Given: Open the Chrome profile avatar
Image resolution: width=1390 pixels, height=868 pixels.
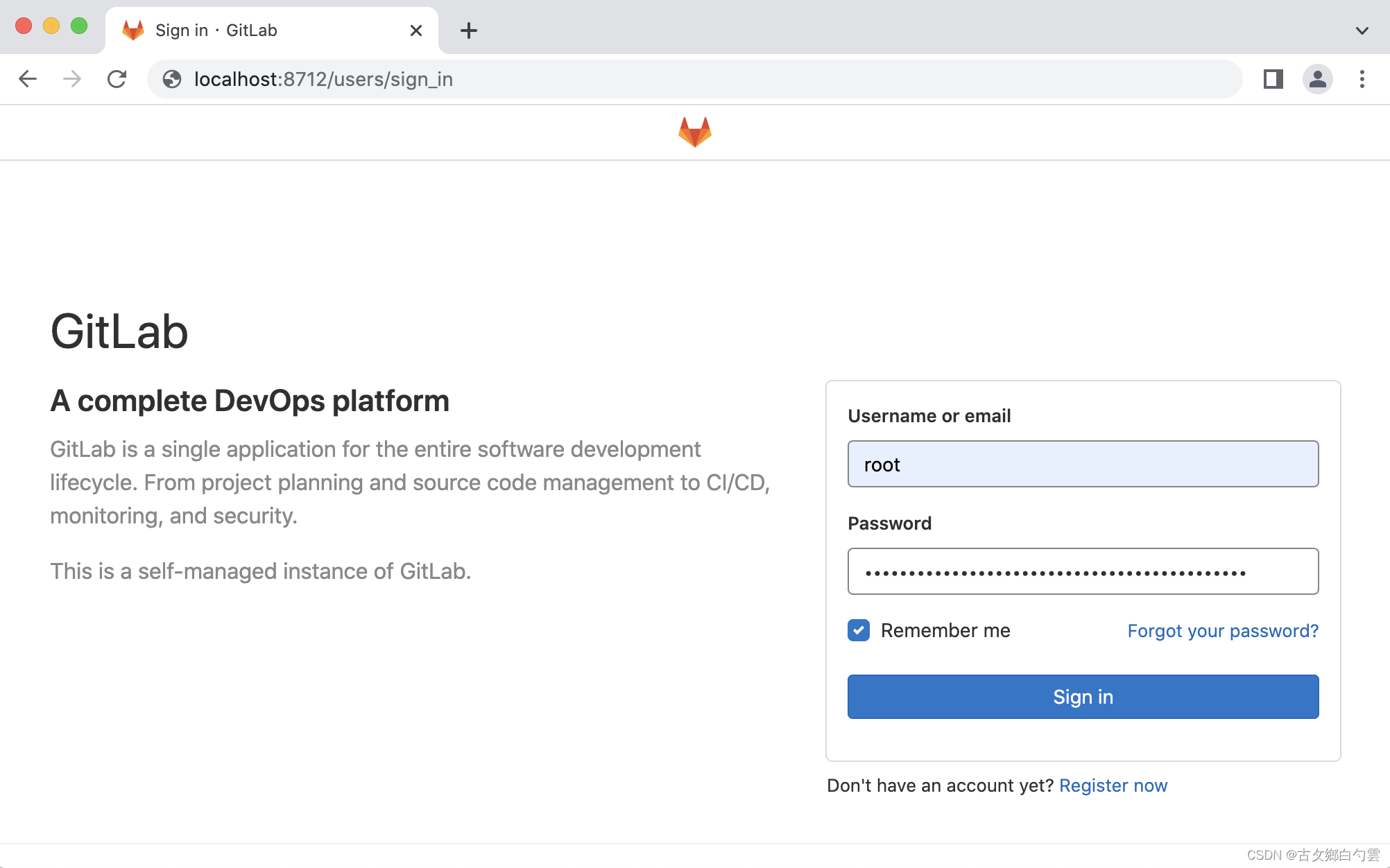Looking at the screenshot, I should (1318, 79).
